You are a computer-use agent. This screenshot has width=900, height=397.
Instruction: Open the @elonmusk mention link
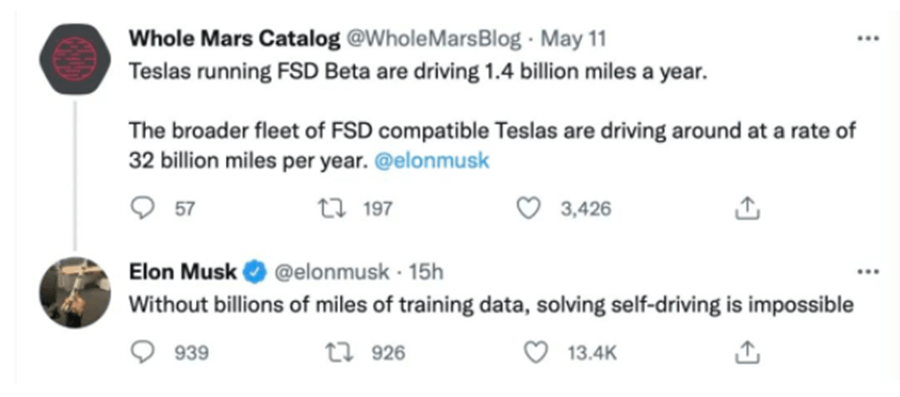point(432,161)
